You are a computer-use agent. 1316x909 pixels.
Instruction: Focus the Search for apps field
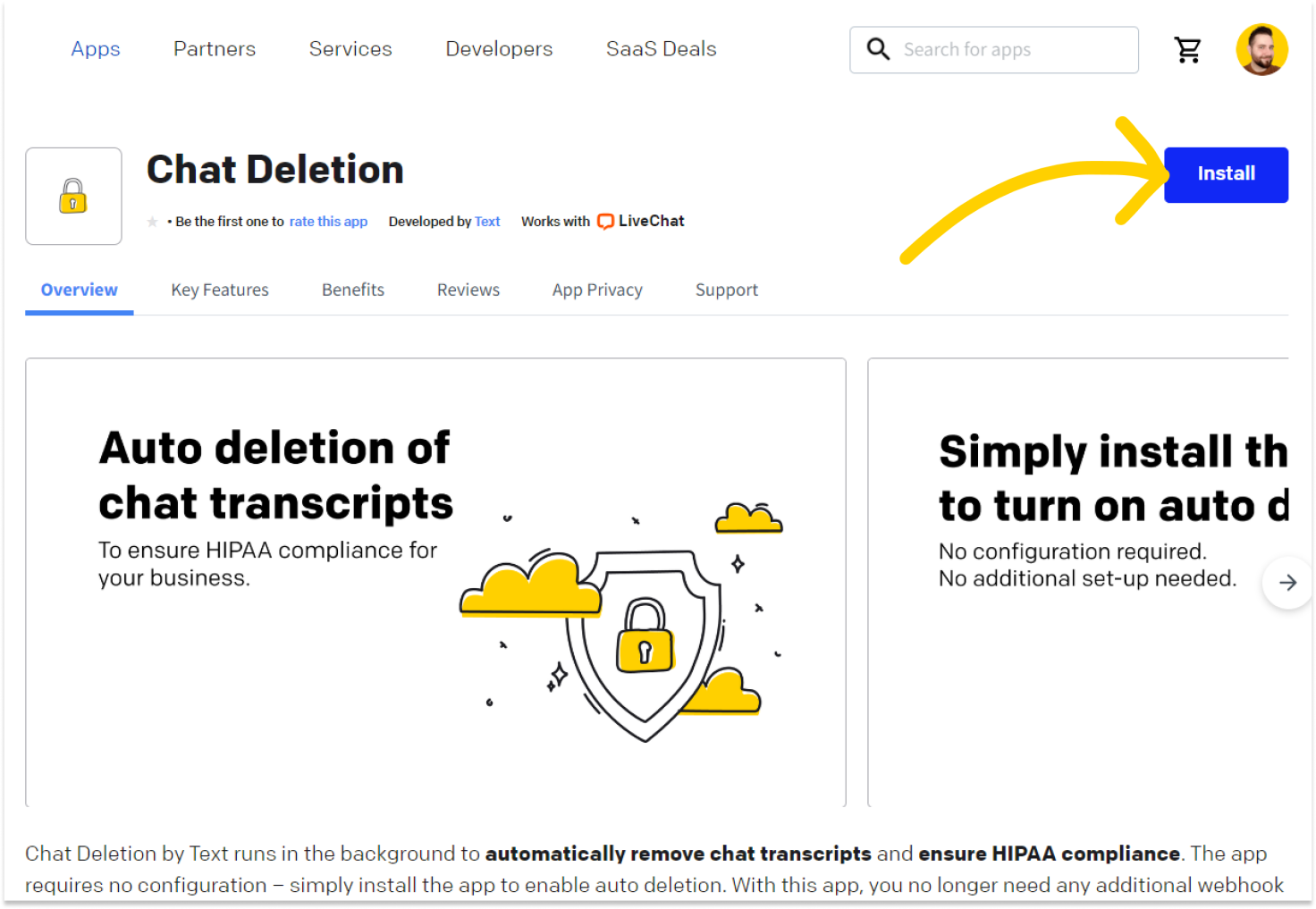(x=994, y=50)
